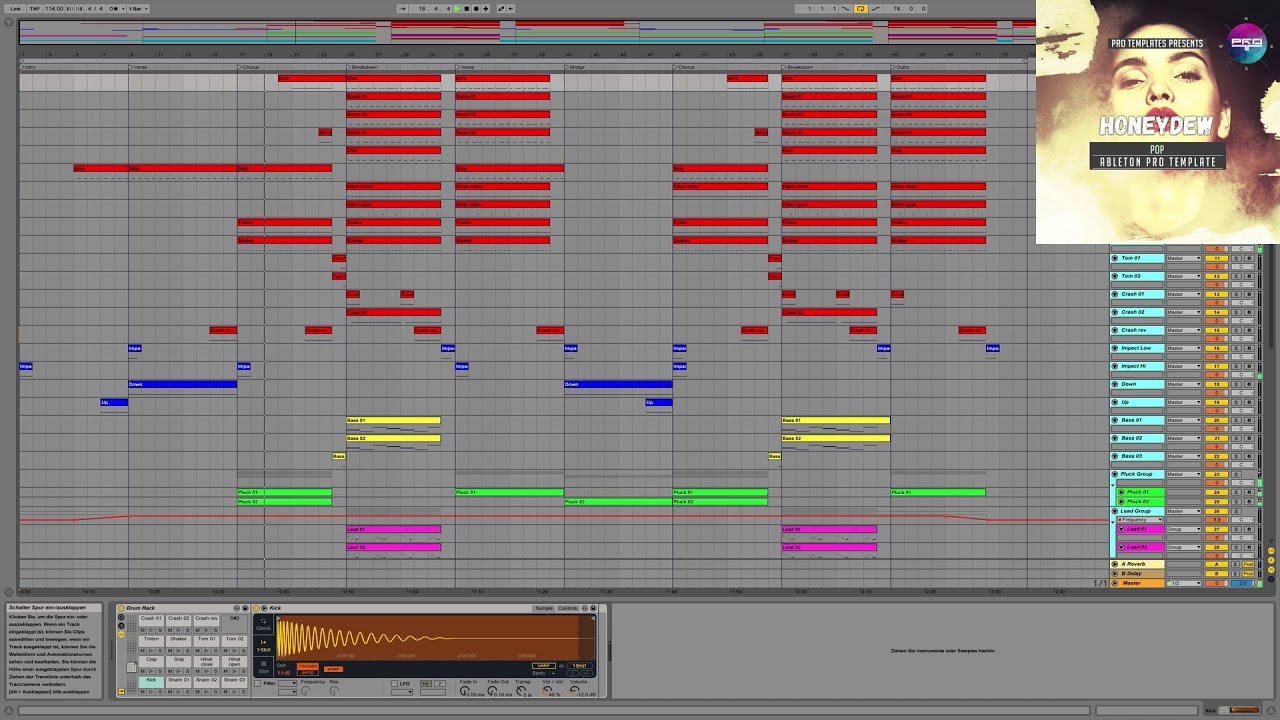Select the yellow Bass 01 clip in first Breakdown
1280x720 pixels.
[393, 420]
